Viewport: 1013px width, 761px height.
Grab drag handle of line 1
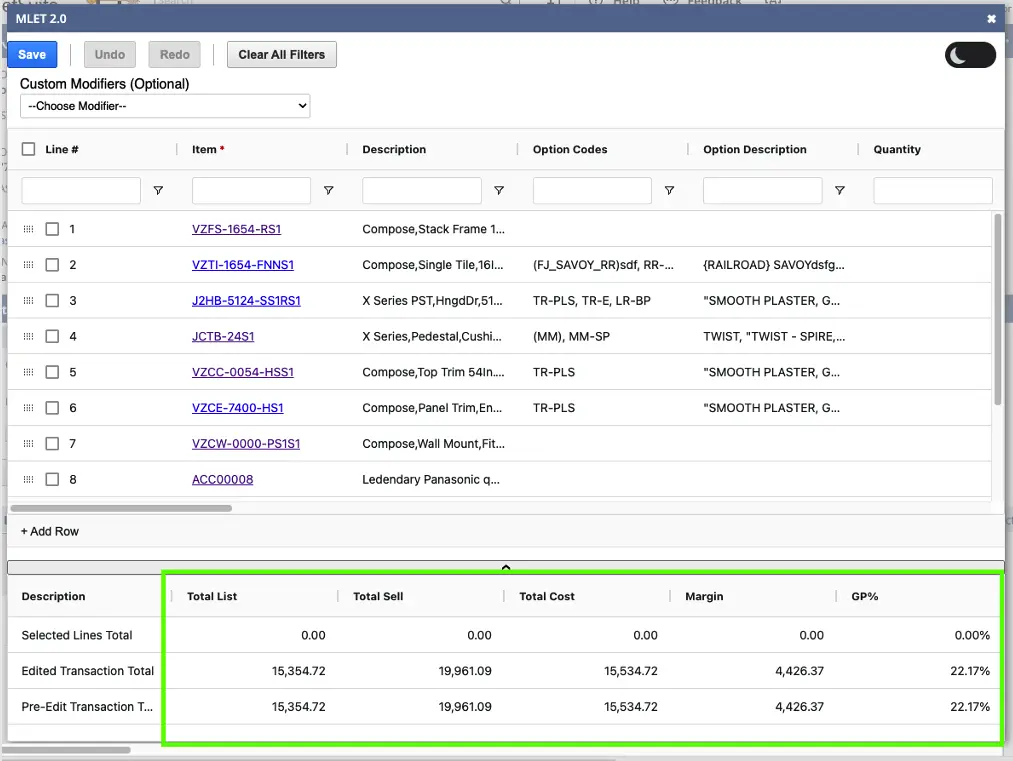click(28, 229)
